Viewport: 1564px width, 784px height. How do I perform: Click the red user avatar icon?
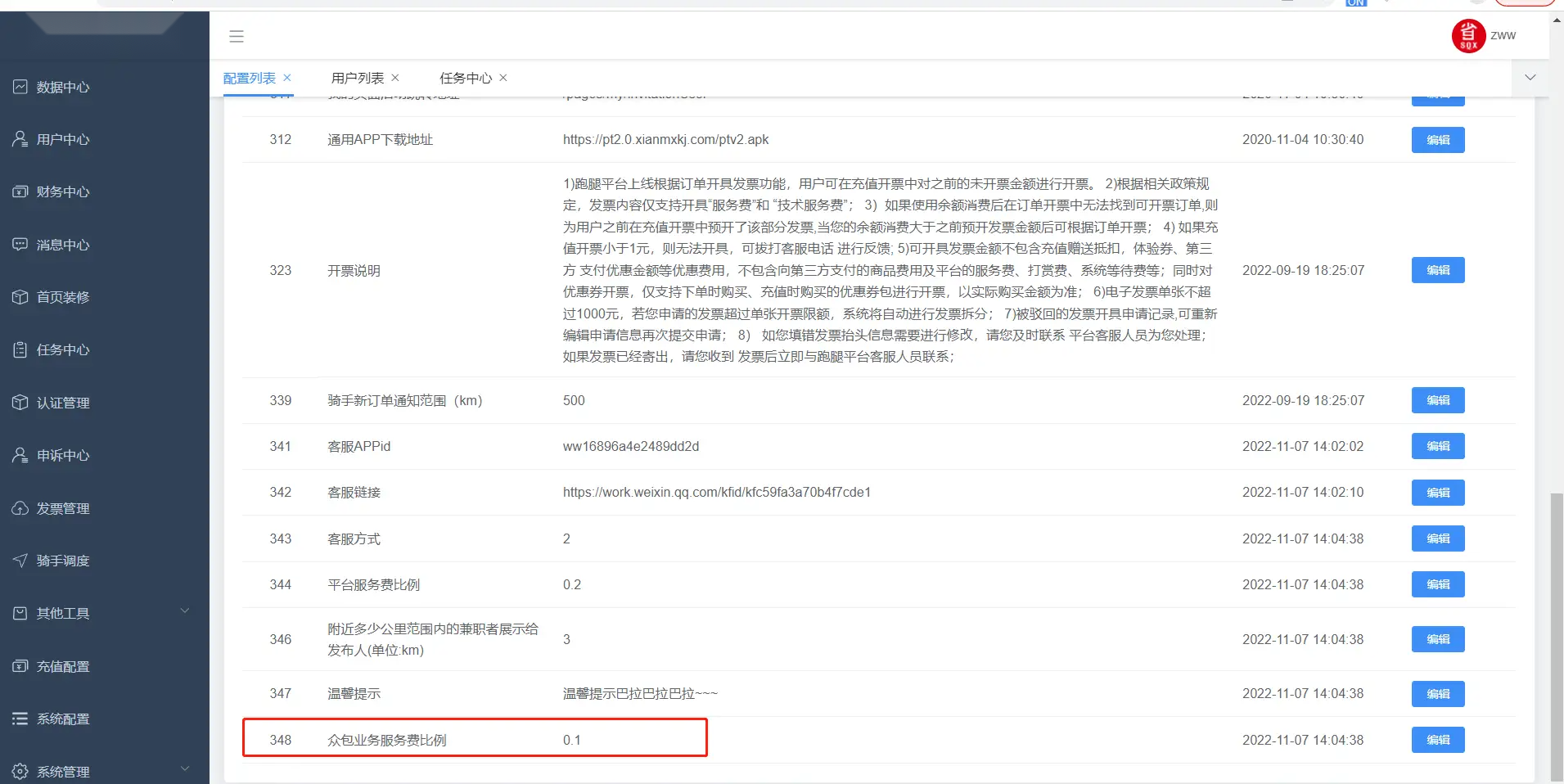(1468, 36)
